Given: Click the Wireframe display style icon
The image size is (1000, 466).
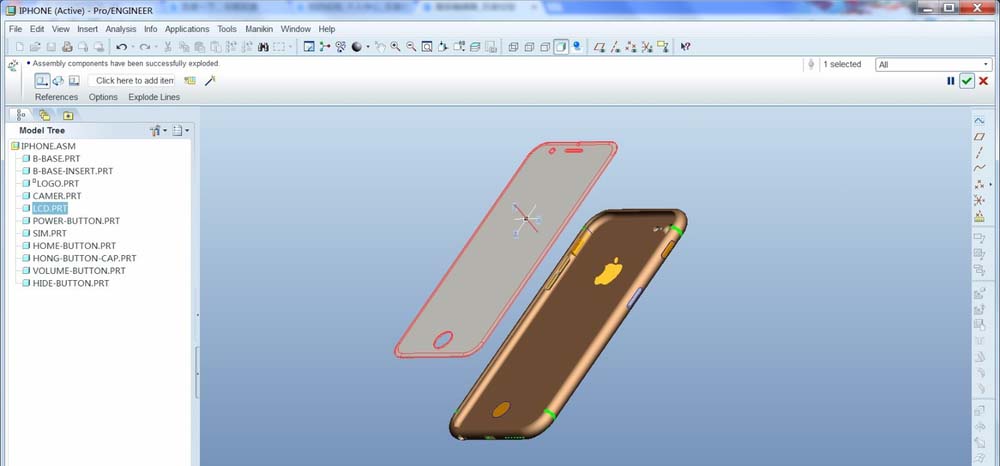Looking at the screenshot, I should pyautogui.click(x=513, y=47).
